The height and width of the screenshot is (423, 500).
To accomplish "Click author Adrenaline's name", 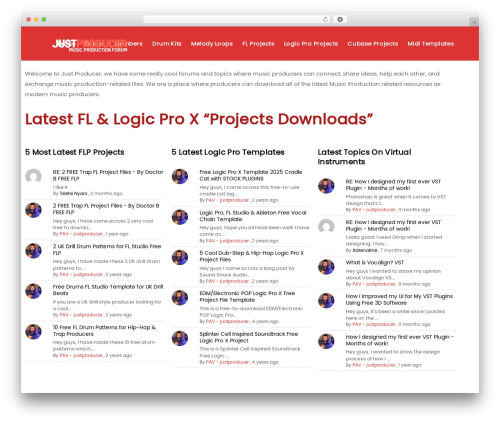I will pyautogui.click(x=365, y=250).
